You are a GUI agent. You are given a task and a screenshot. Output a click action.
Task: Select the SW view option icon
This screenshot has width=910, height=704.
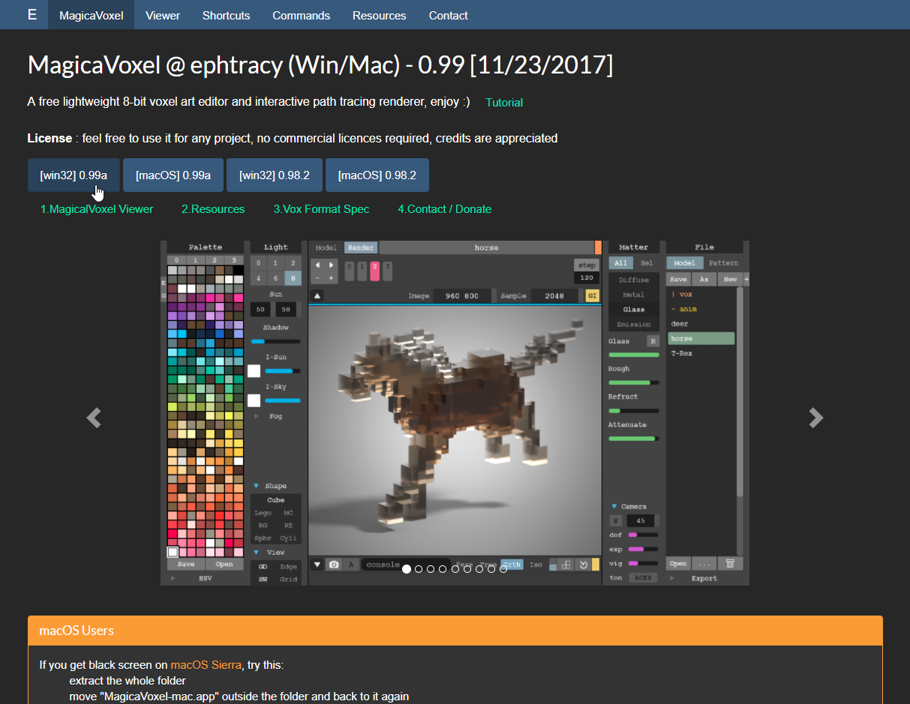263,579
